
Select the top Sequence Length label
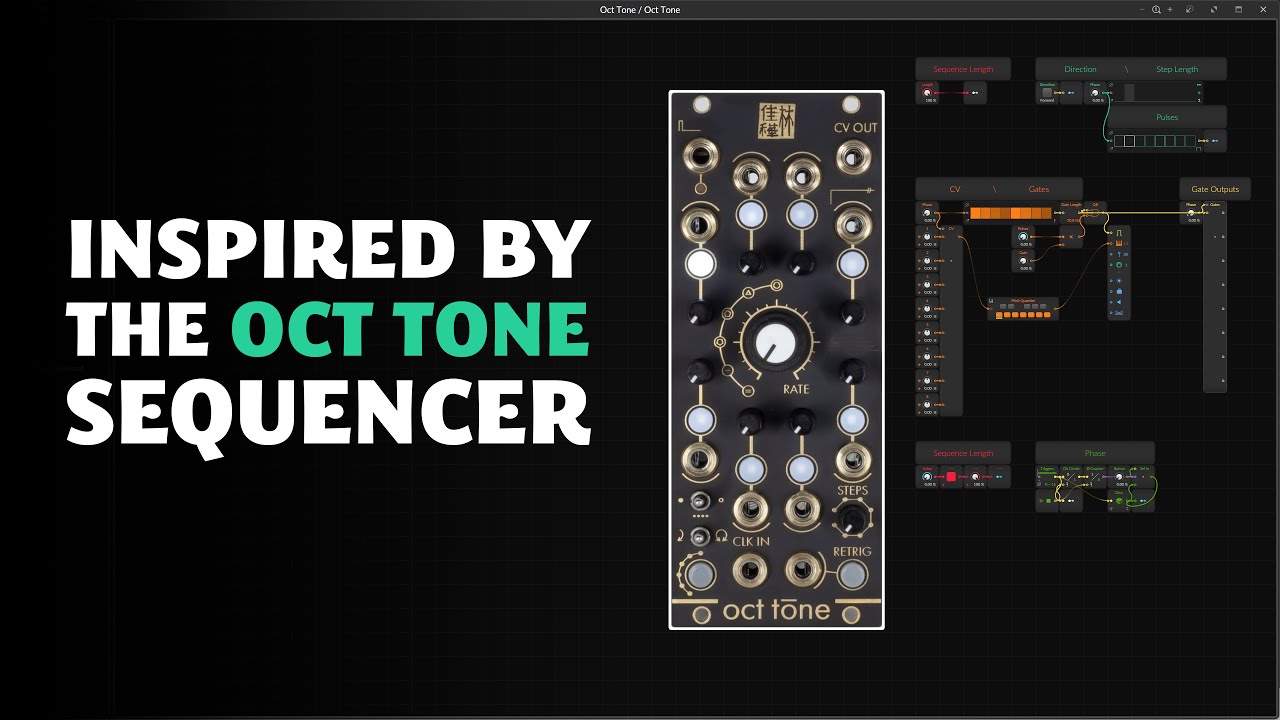point(963,69)
